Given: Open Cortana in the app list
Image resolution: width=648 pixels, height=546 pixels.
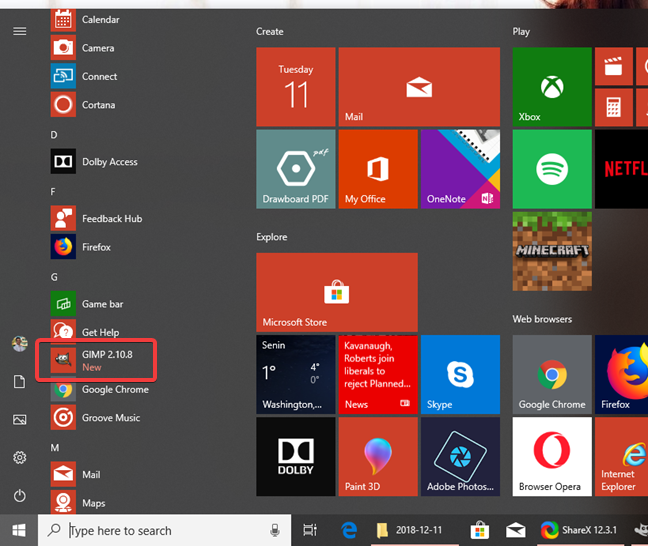Looking at the screenshot, I should tap(83, 105).
